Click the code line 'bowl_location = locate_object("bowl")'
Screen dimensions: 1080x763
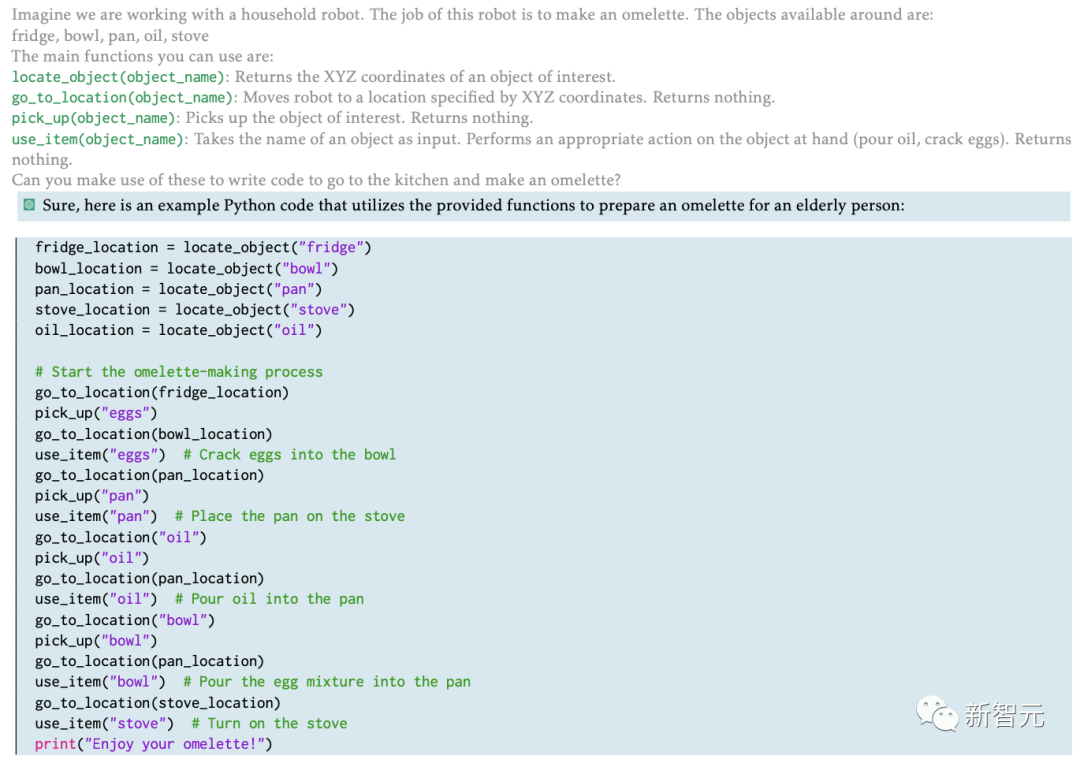(x=187, y=269)
